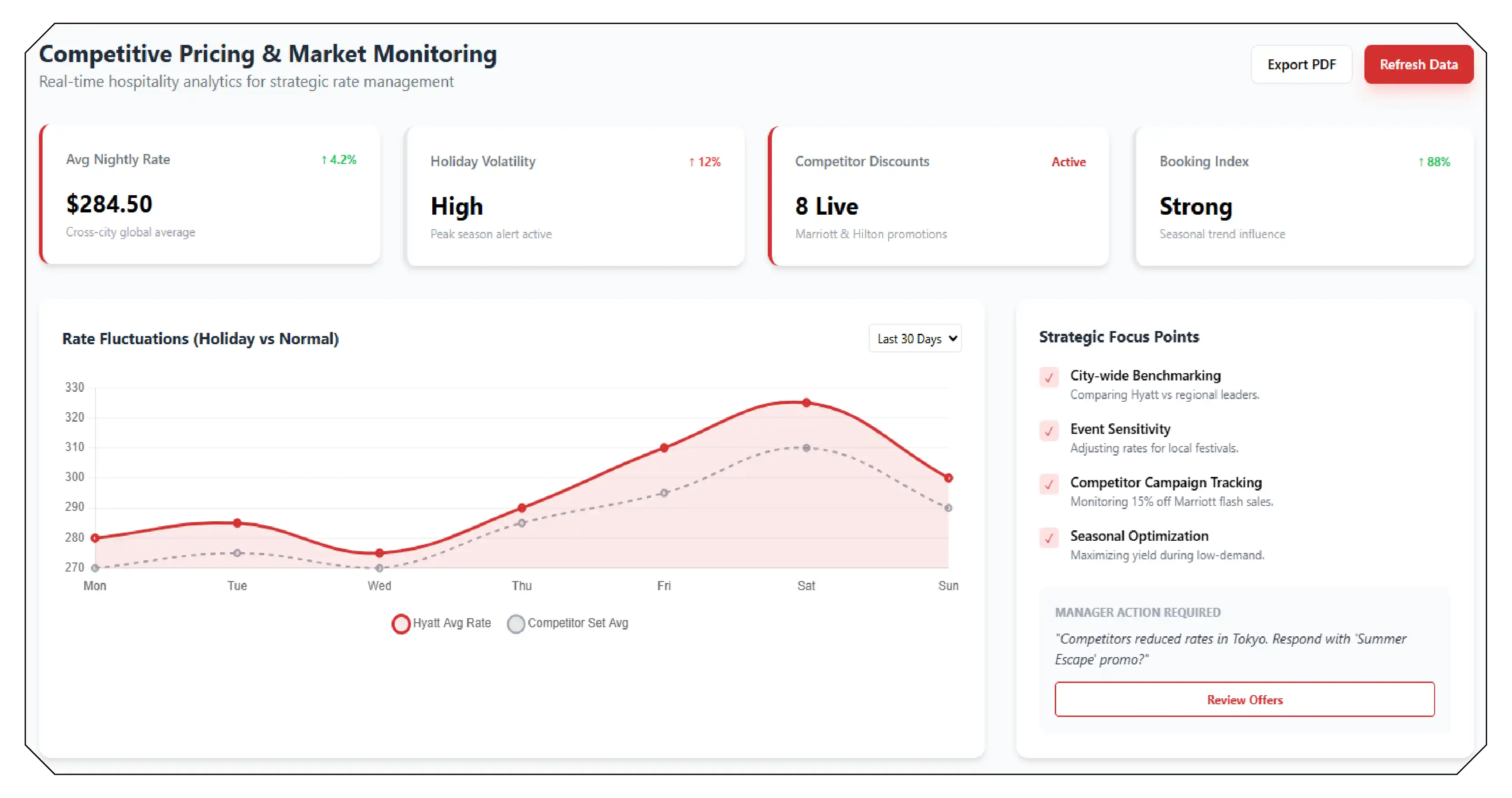Image resolution: width=1512 pixels, height=798 pixels.
Task: Click the green 4.2% increase indicator
Action: coord(338,159)
